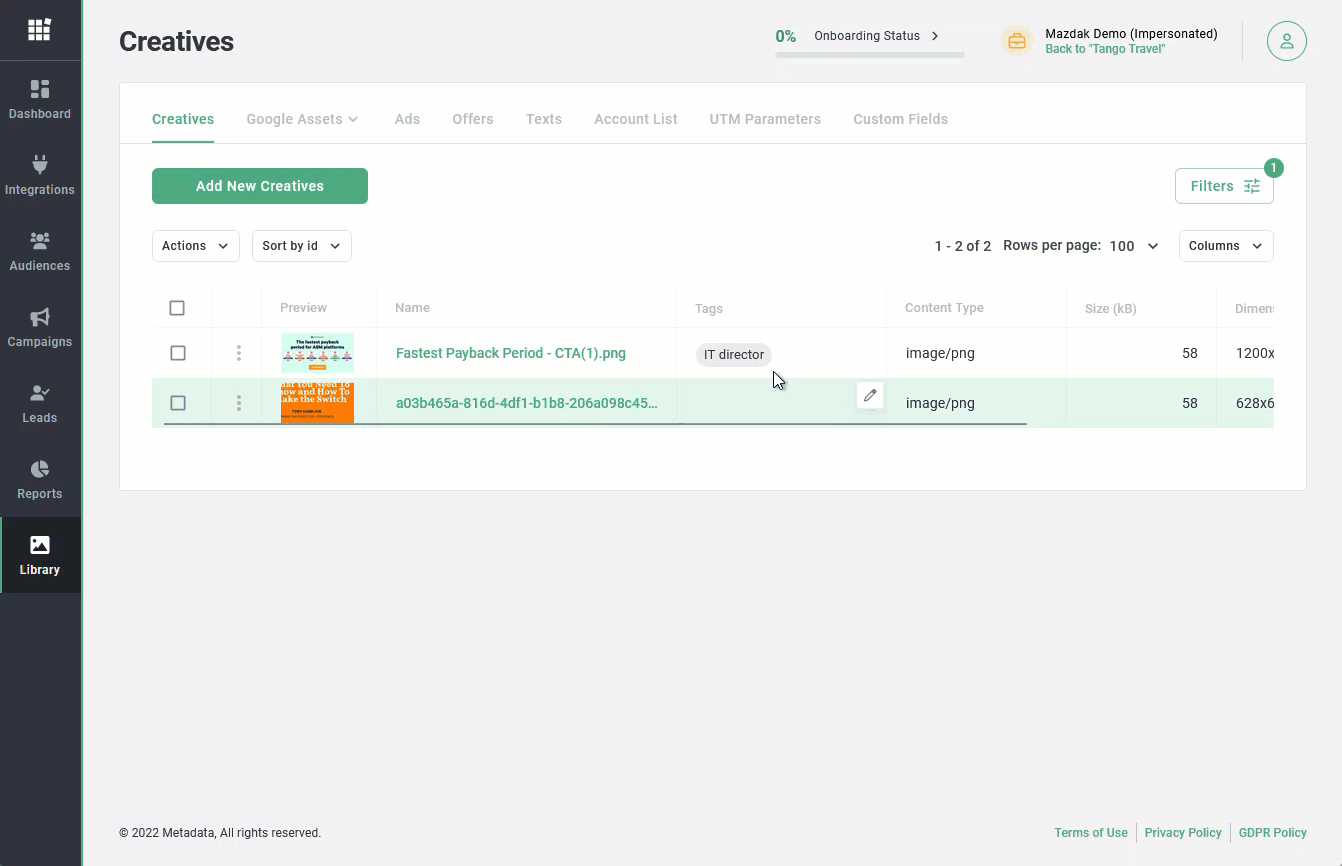
Task: Toggle the select-all header checkbox
Action: [177, 308]
